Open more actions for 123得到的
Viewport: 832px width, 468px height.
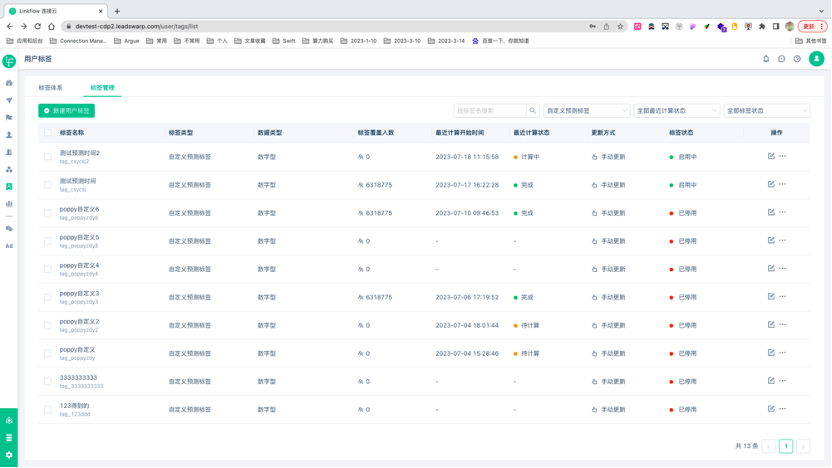point(782,409)
